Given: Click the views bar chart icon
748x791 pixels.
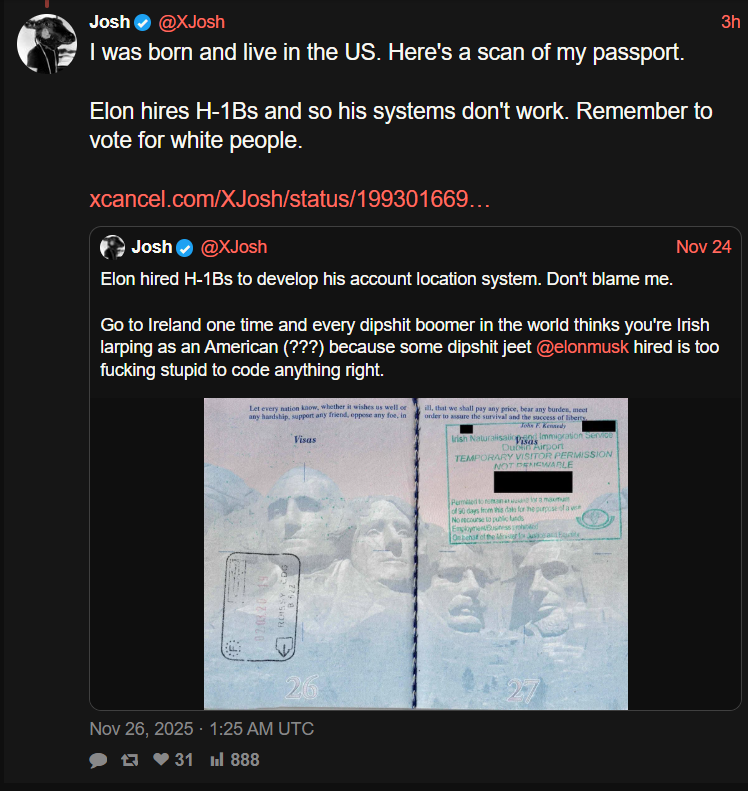Looking at the screenshot, I should click(217, 759).
